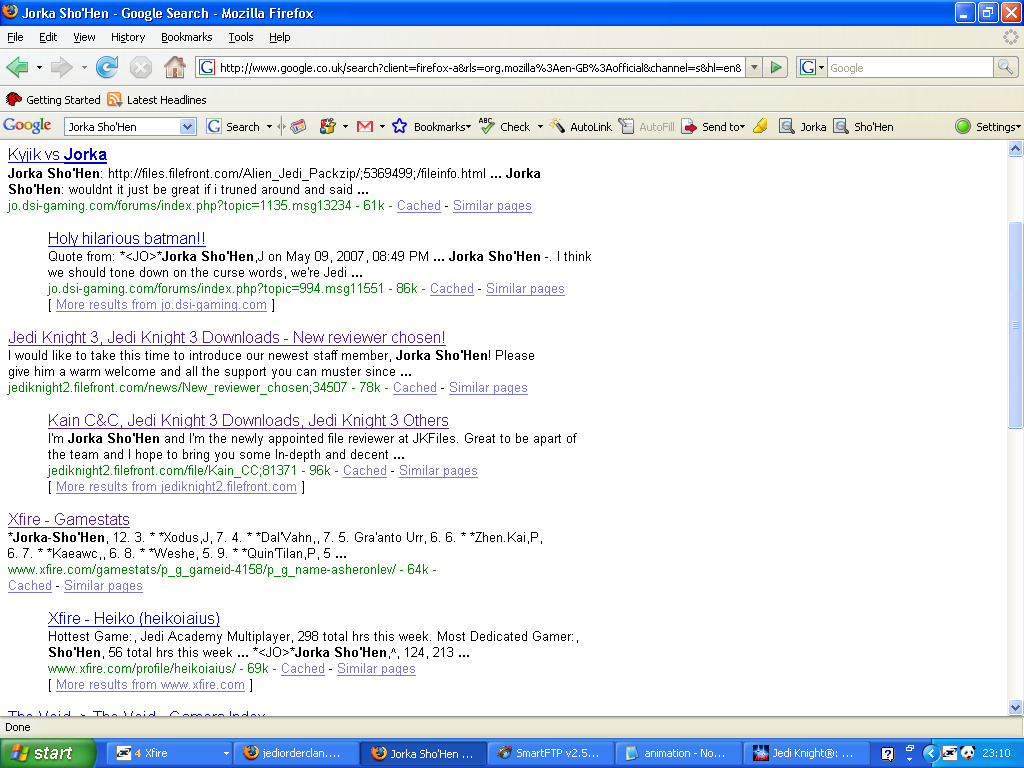
Task: Click 'More results from www.xfire.com'
Action: (150, 685)
